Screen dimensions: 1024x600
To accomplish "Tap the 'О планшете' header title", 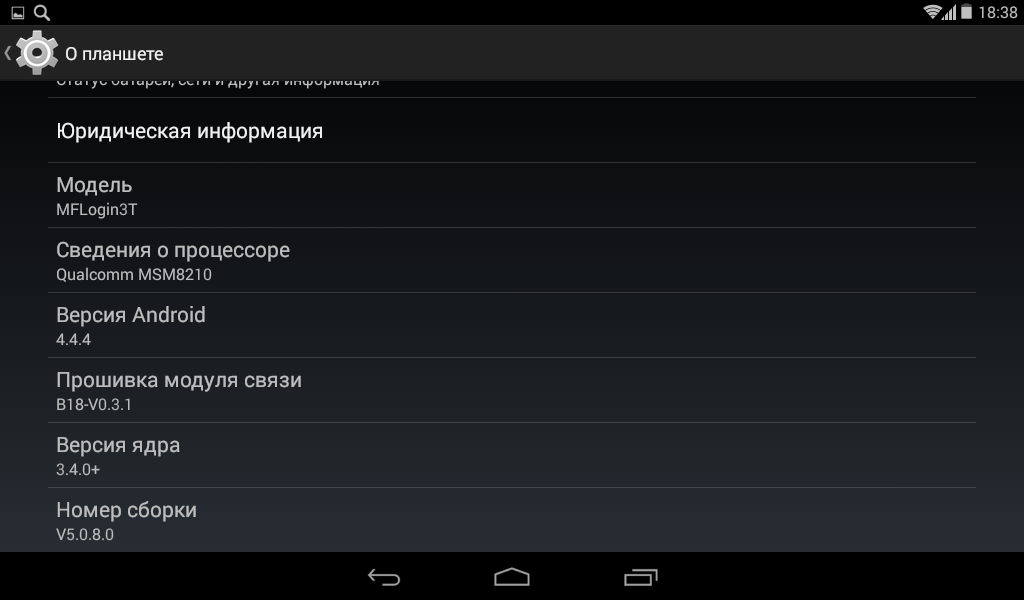I will 114,54.
